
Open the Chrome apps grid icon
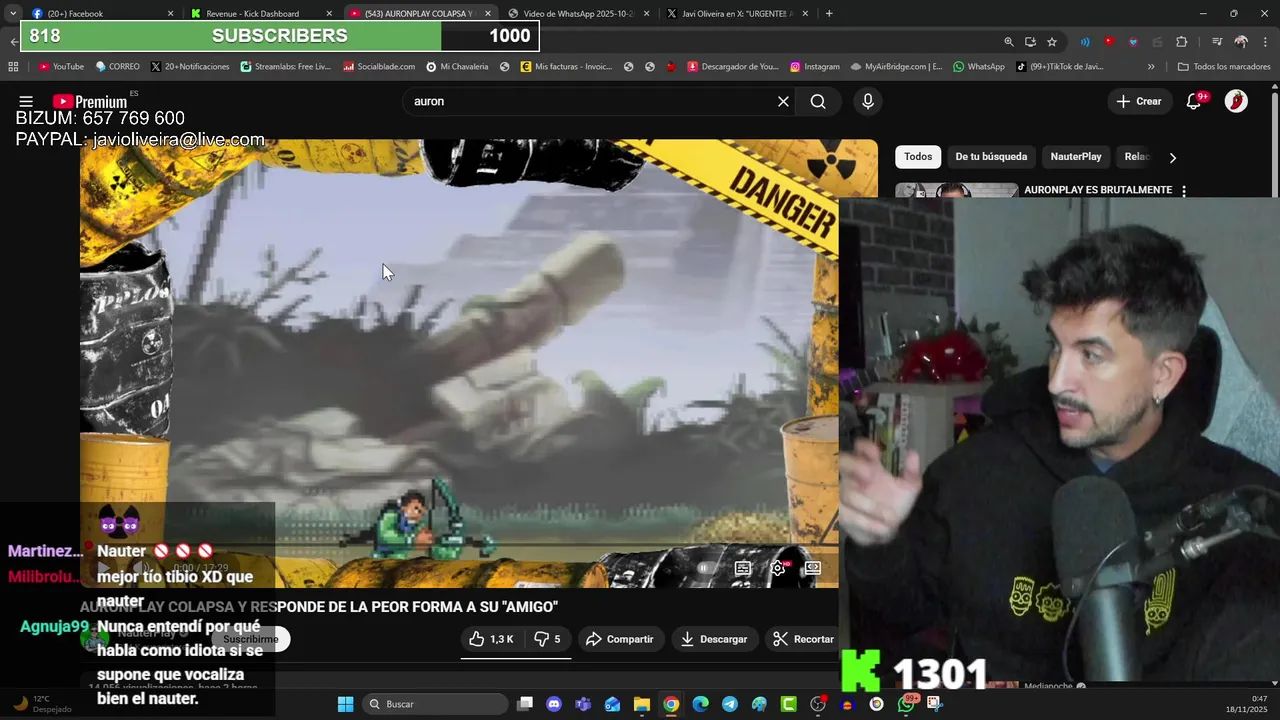point(13,67)
